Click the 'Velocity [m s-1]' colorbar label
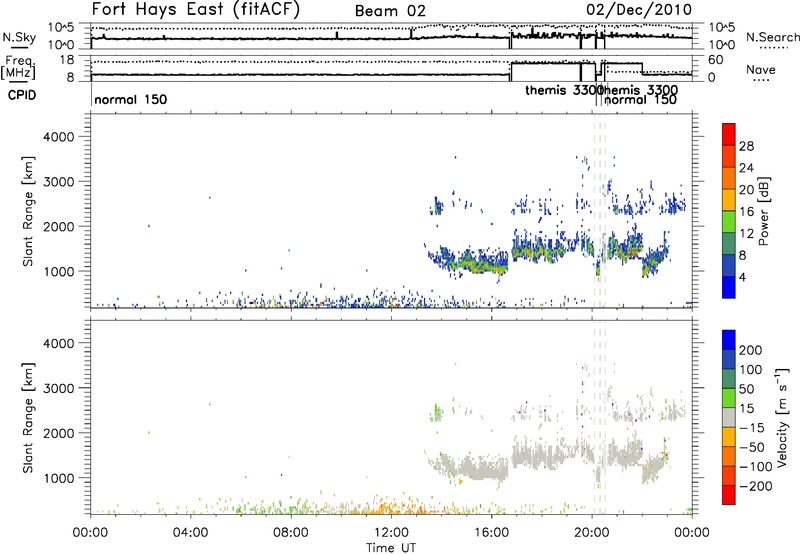 782,417
